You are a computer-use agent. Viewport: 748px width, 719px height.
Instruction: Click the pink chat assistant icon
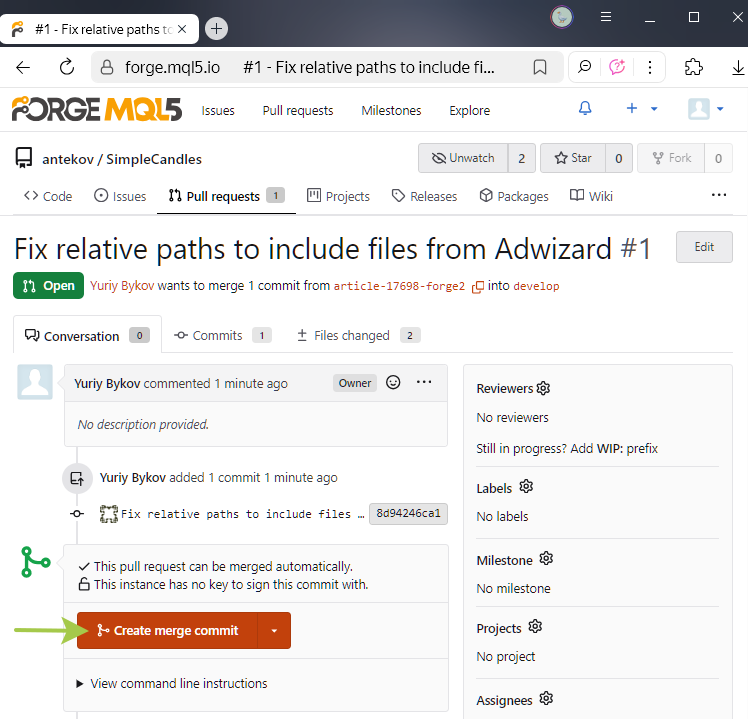617,67
